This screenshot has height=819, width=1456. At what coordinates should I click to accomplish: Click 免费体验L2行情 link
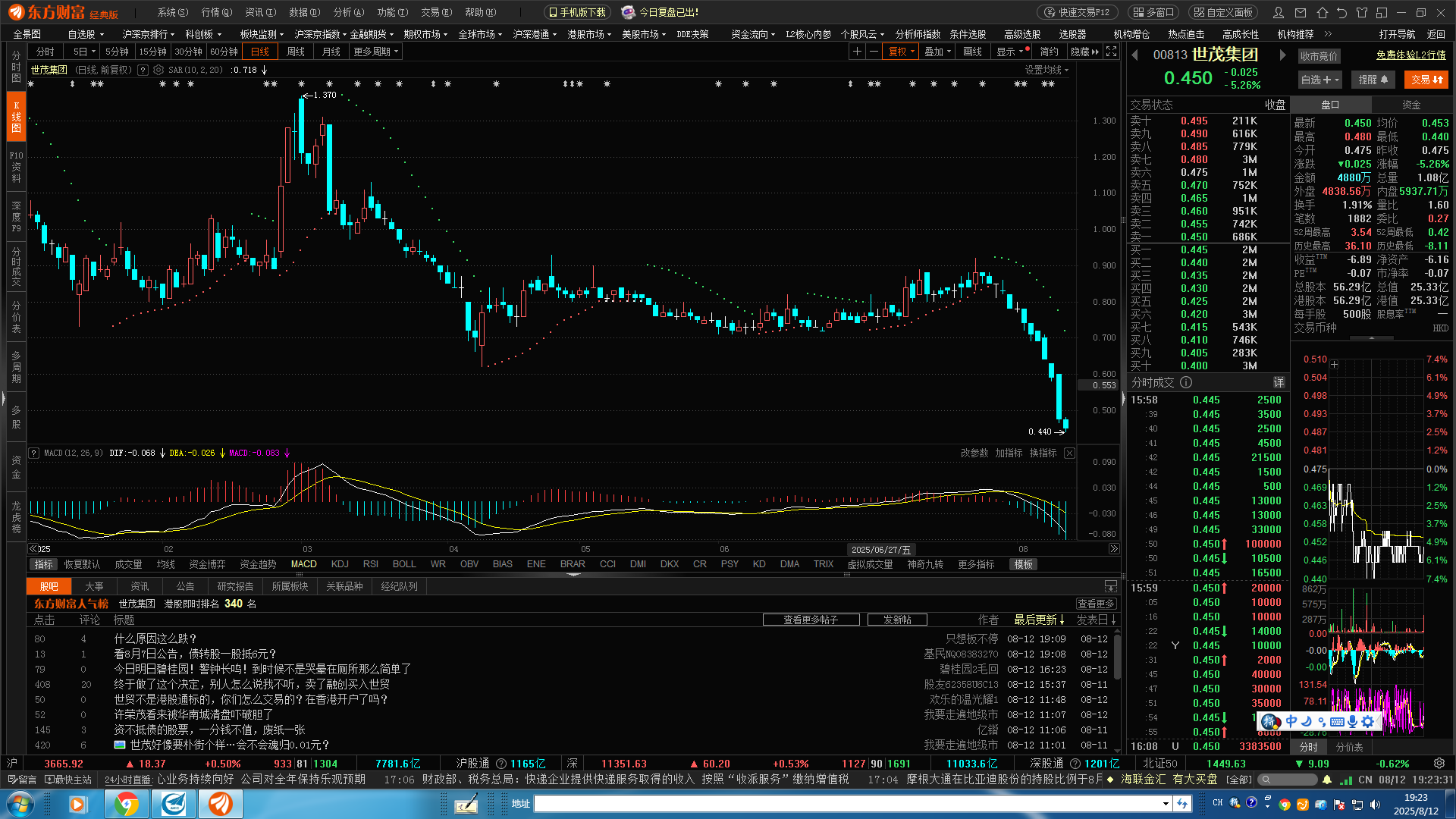click(x=1411, y=55)
